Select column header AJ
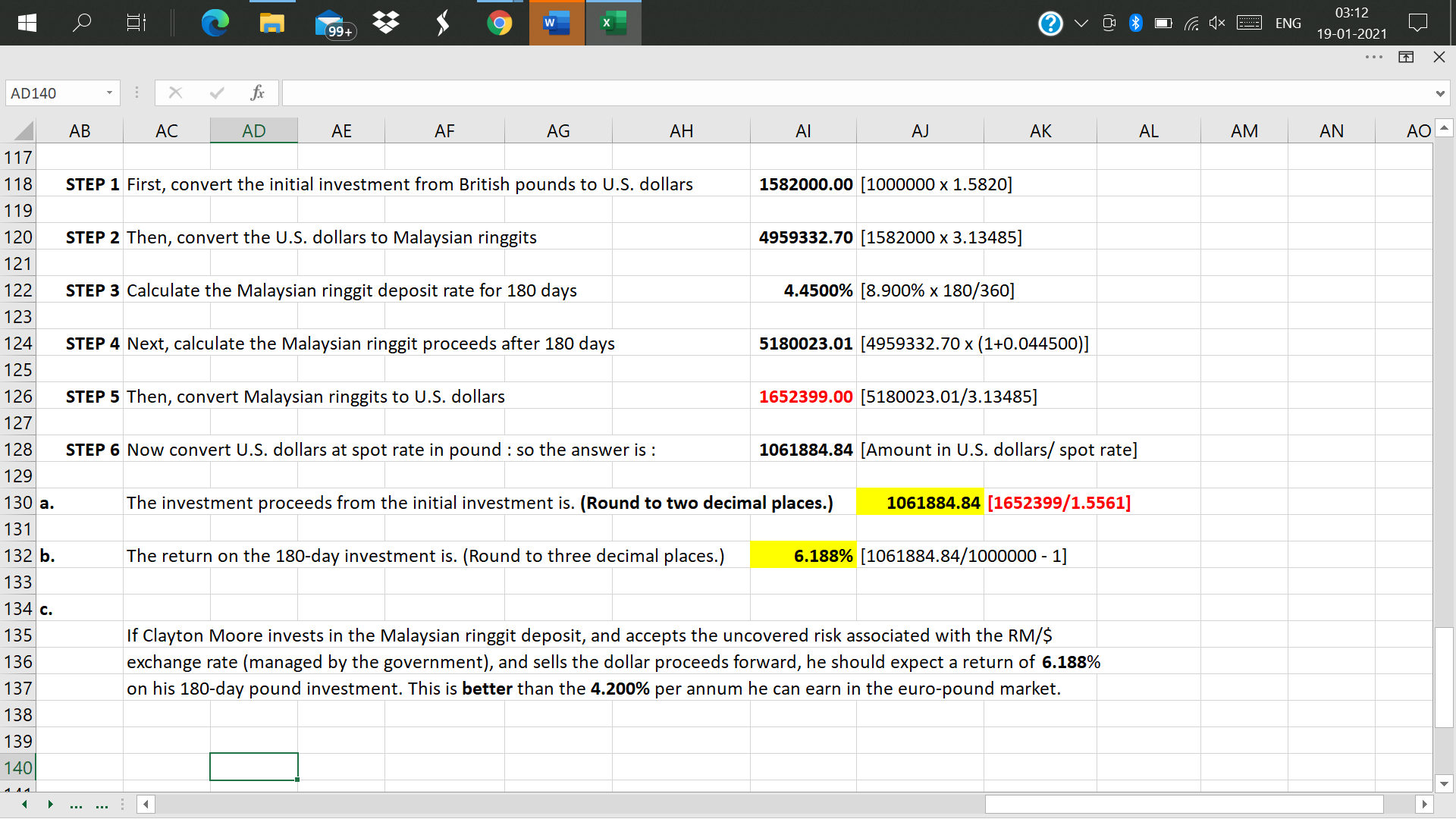The width and height of the screenshot is (1456, 819). [919, 130]
